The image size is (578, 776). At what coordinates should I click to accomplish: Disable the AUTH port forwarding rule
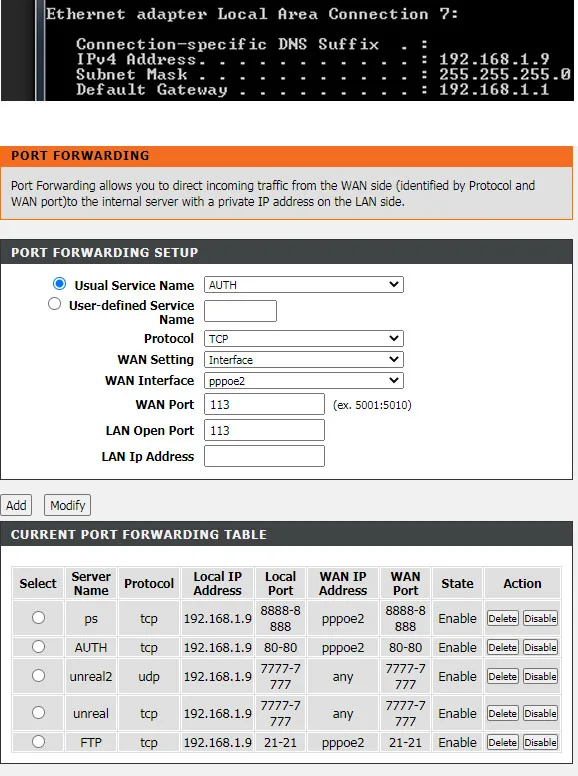click(540, 647)
